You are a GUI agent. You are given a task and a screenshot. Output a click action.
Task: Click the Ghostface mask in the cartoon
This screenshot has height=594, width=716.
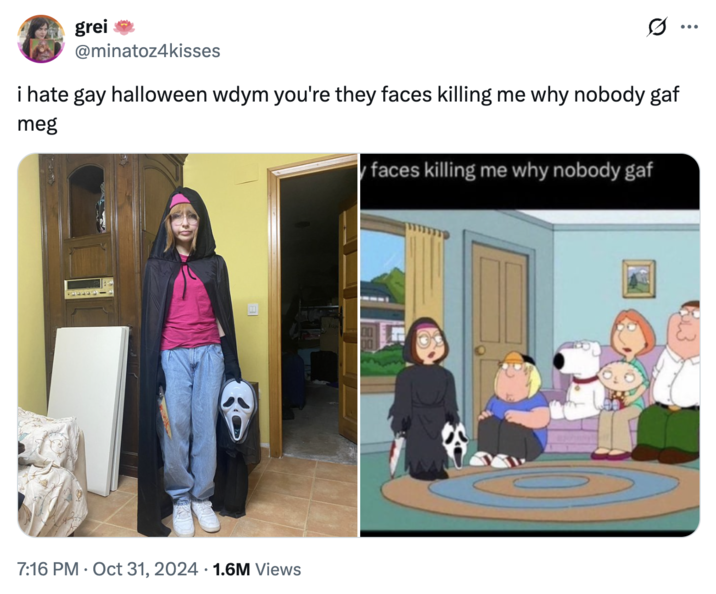tap(455, 440)
